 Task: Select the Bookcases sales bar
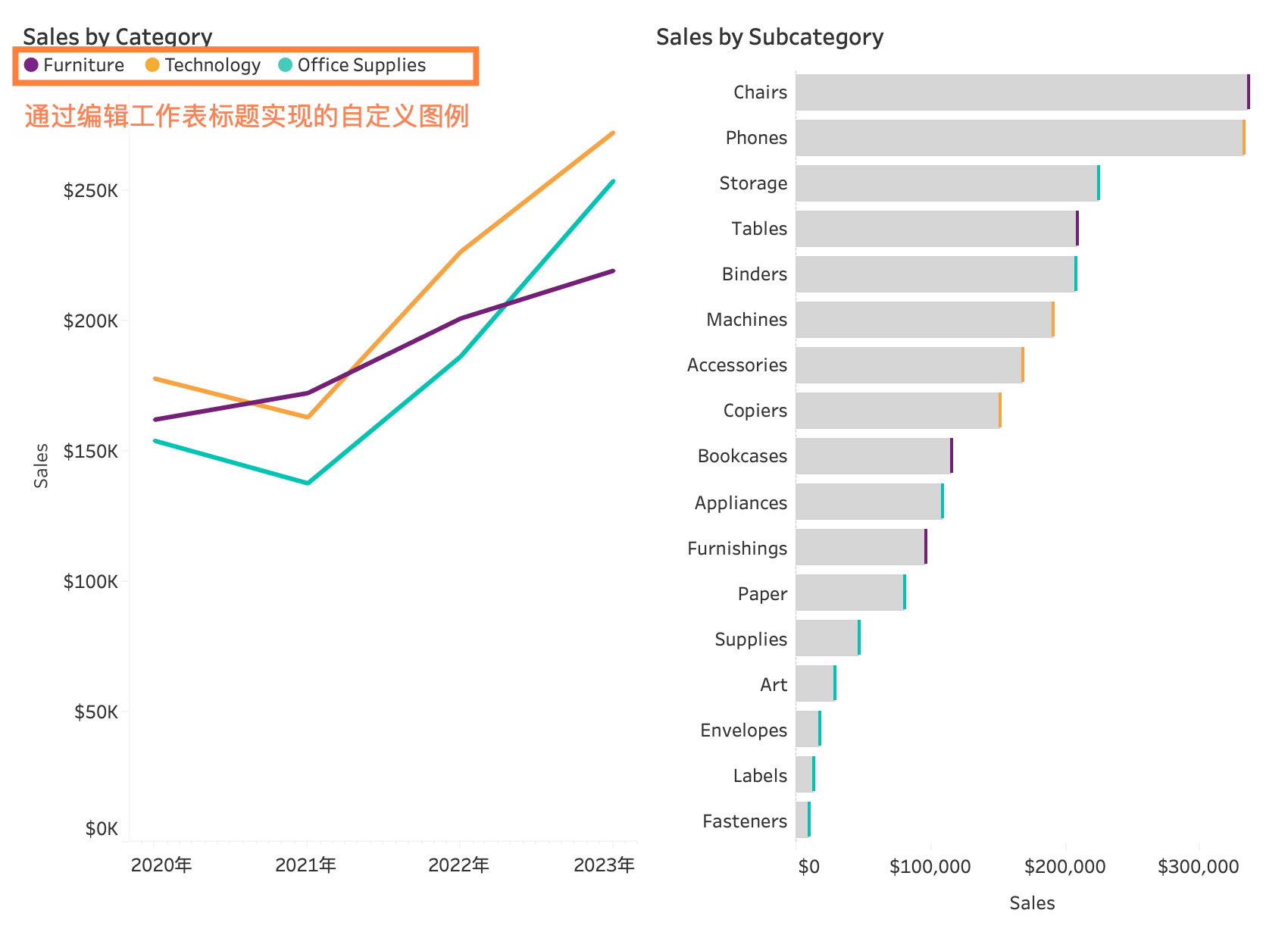point(873,456)
